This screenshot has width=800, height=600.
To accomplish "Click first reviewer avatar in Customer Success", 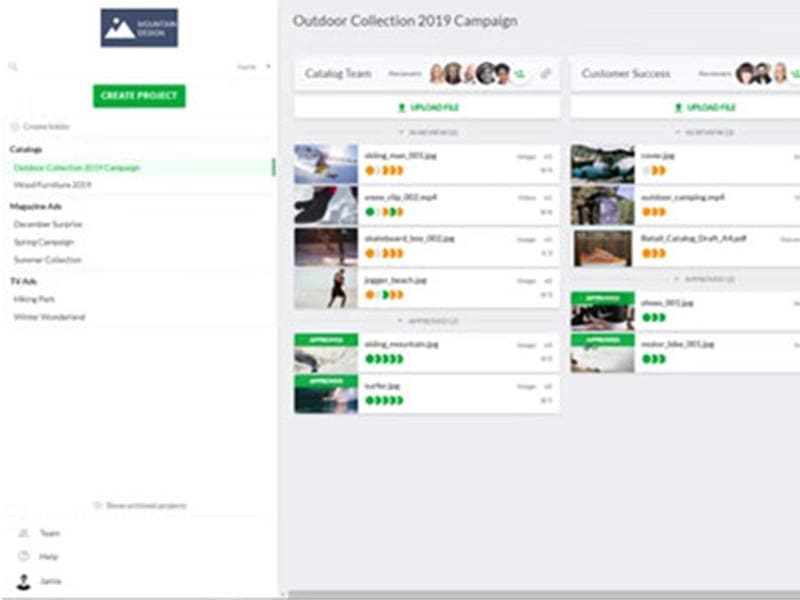I will tap(746, 74).
